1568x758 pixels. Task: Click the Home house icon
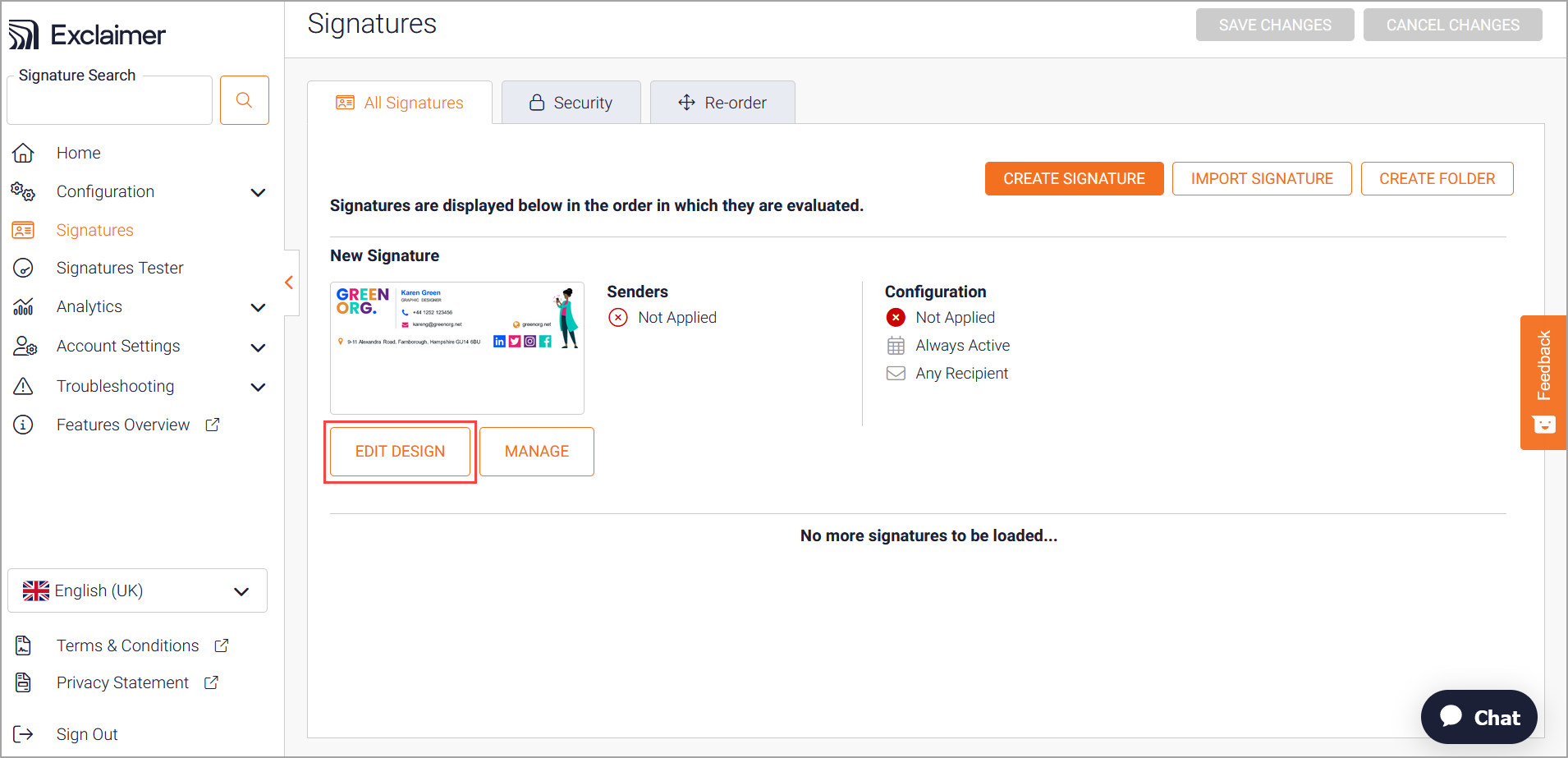click(x=24, y=153)
